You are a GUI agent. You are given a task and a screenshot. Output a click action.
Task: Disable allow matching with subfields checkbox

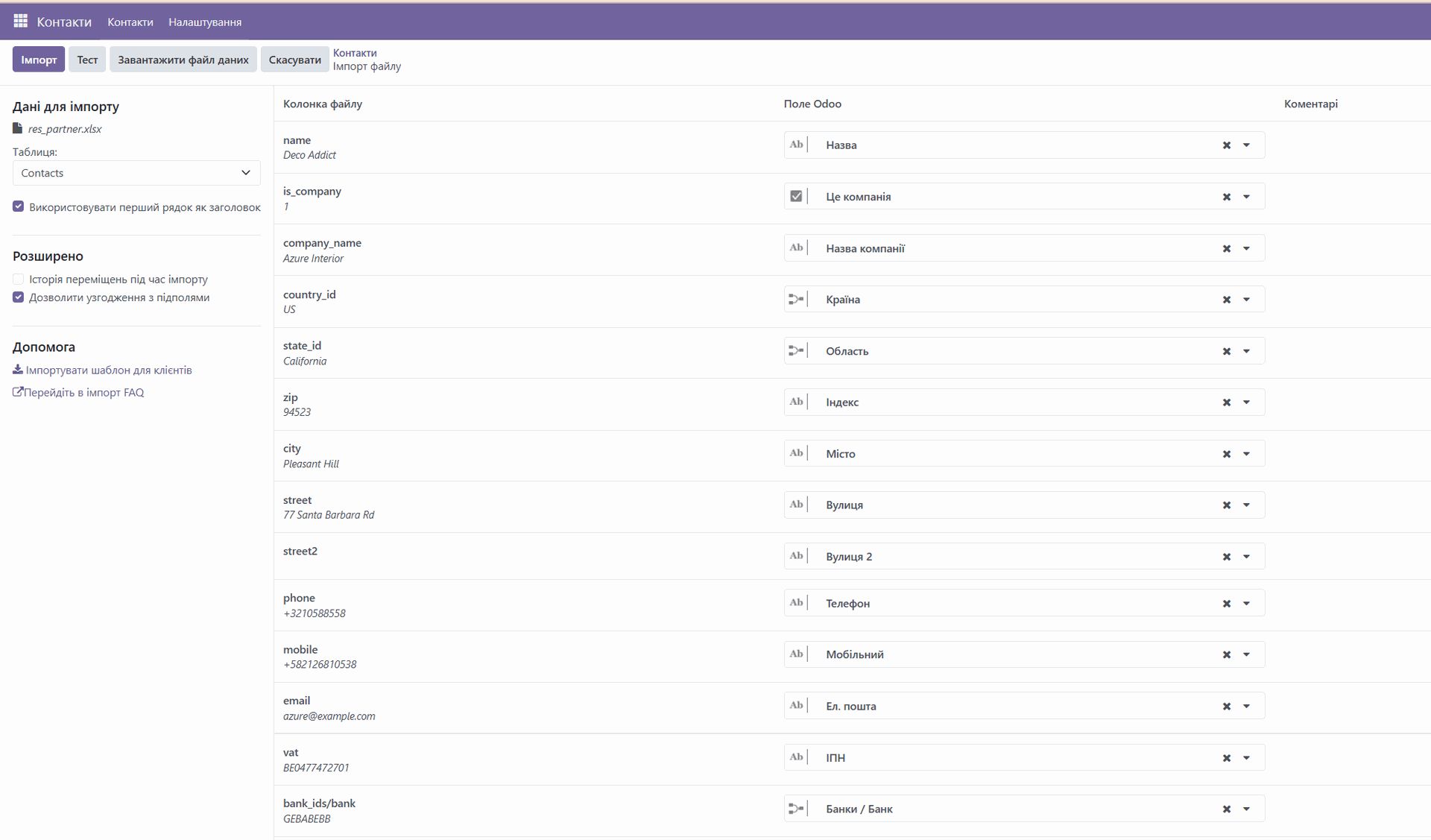[x=19, y=297]
